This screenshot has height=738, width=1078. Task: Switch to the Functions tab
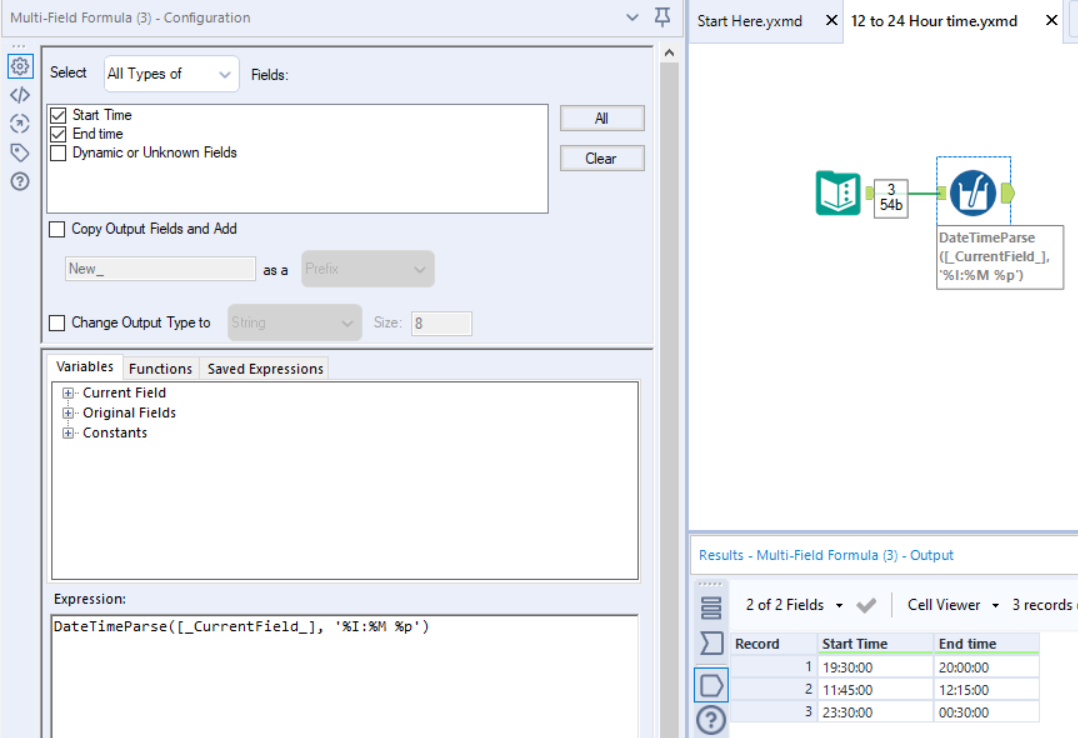pyautogui.click(x=160, y=368)
